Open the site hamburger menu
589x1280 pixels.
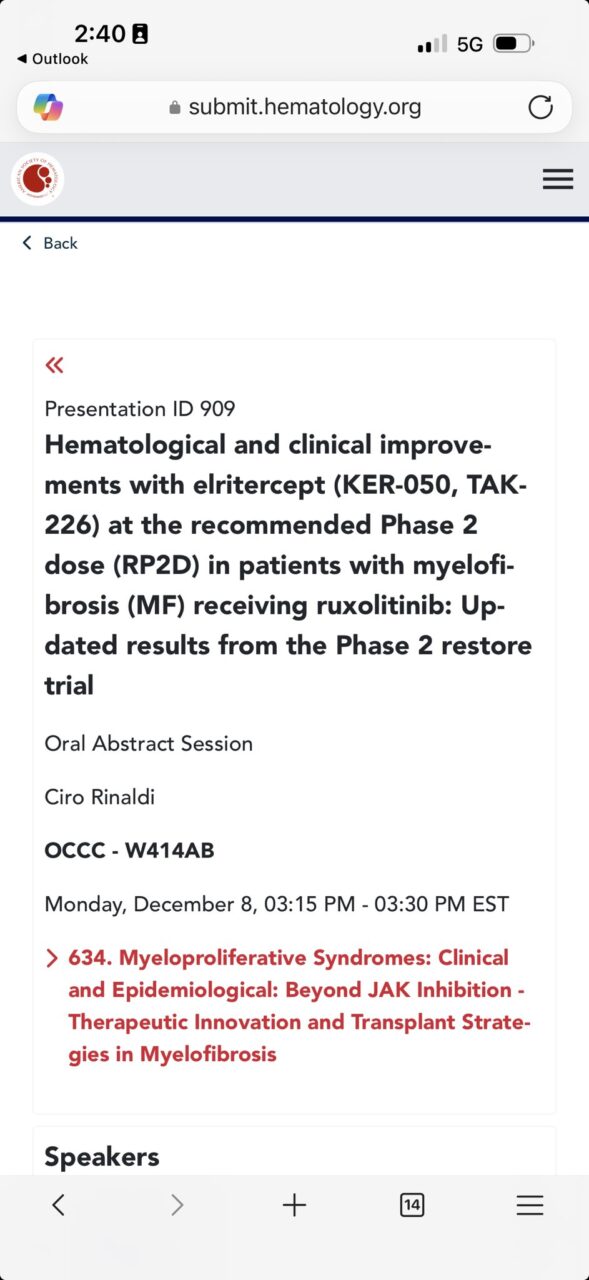tap(557, 178)
